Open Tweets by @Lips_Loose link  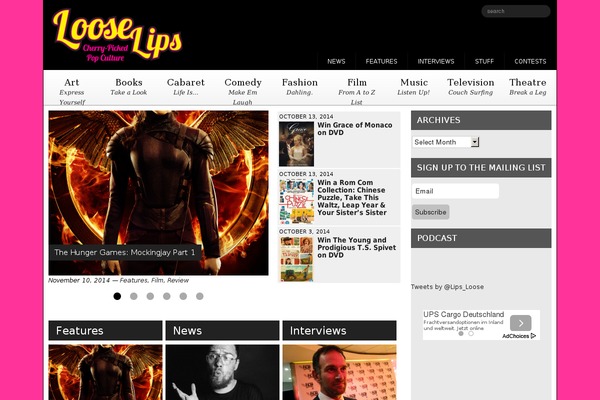pos(447,287)
